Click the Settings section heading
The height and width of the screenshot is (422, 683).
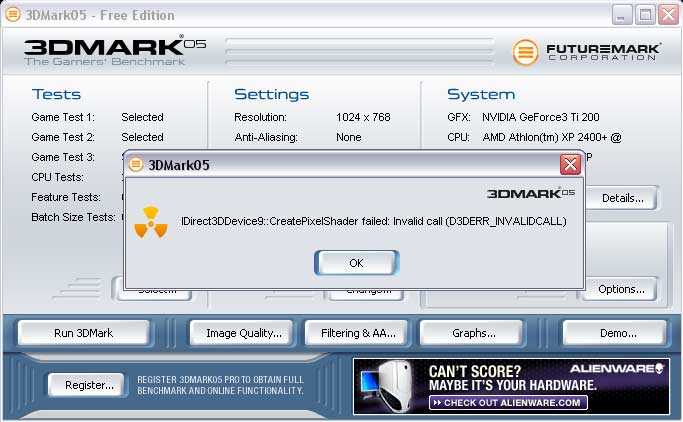click(x=271, y=94)
